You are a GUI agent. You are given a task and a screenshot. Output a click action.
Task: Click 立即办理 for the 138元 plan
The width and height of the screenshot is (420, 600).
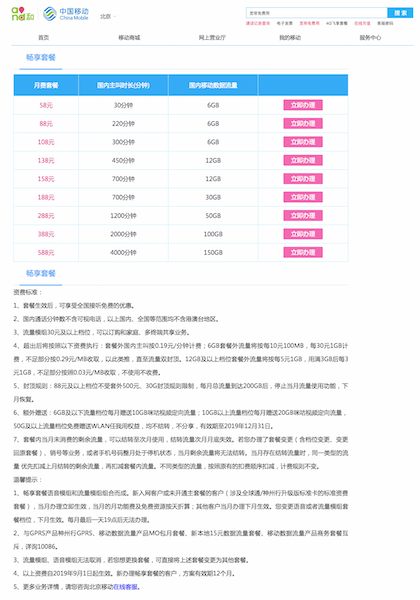(303, 160)
